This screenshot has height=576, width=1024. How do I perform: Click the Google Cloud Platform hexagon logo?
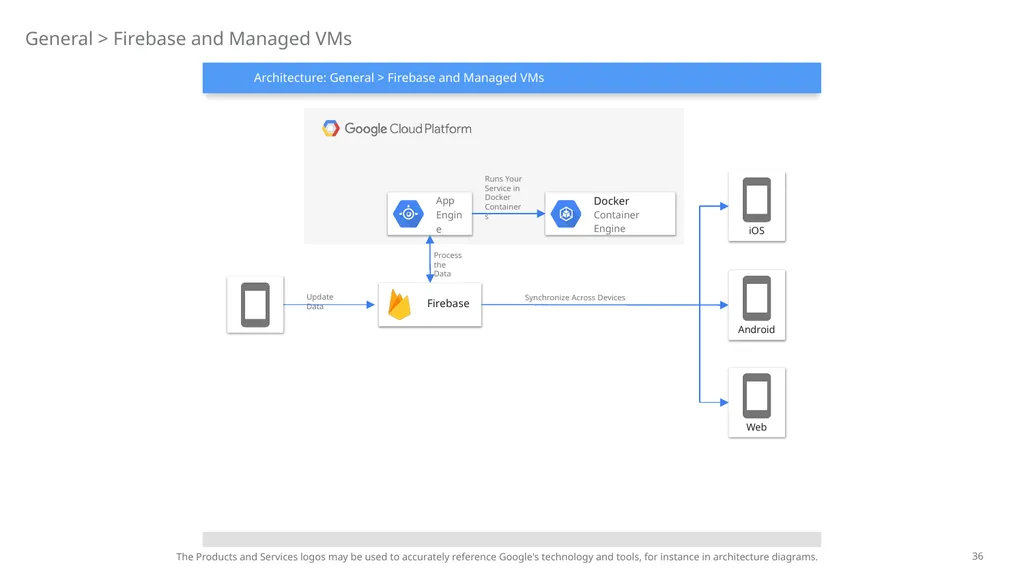click(x=330, y=128)
